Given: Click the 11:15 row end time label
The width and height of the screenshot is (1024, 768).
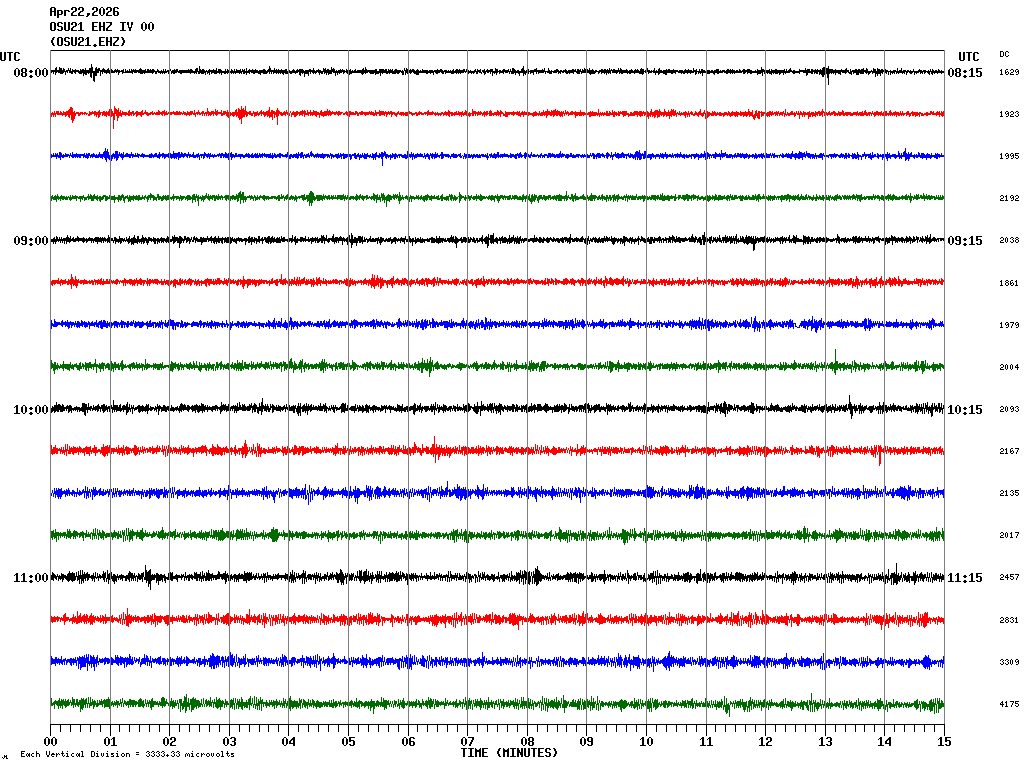Looking at the screenshot, I should pos(965,578).
